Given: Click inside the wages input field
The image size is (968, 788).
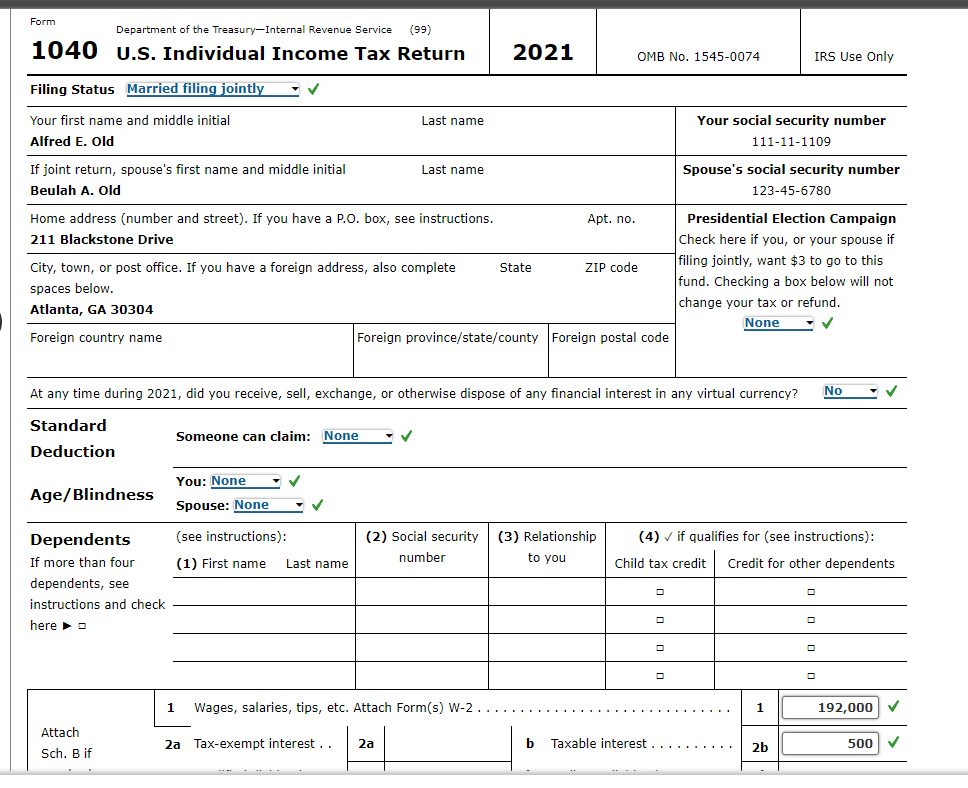Looking at the screenshot, I should point(832,706).
